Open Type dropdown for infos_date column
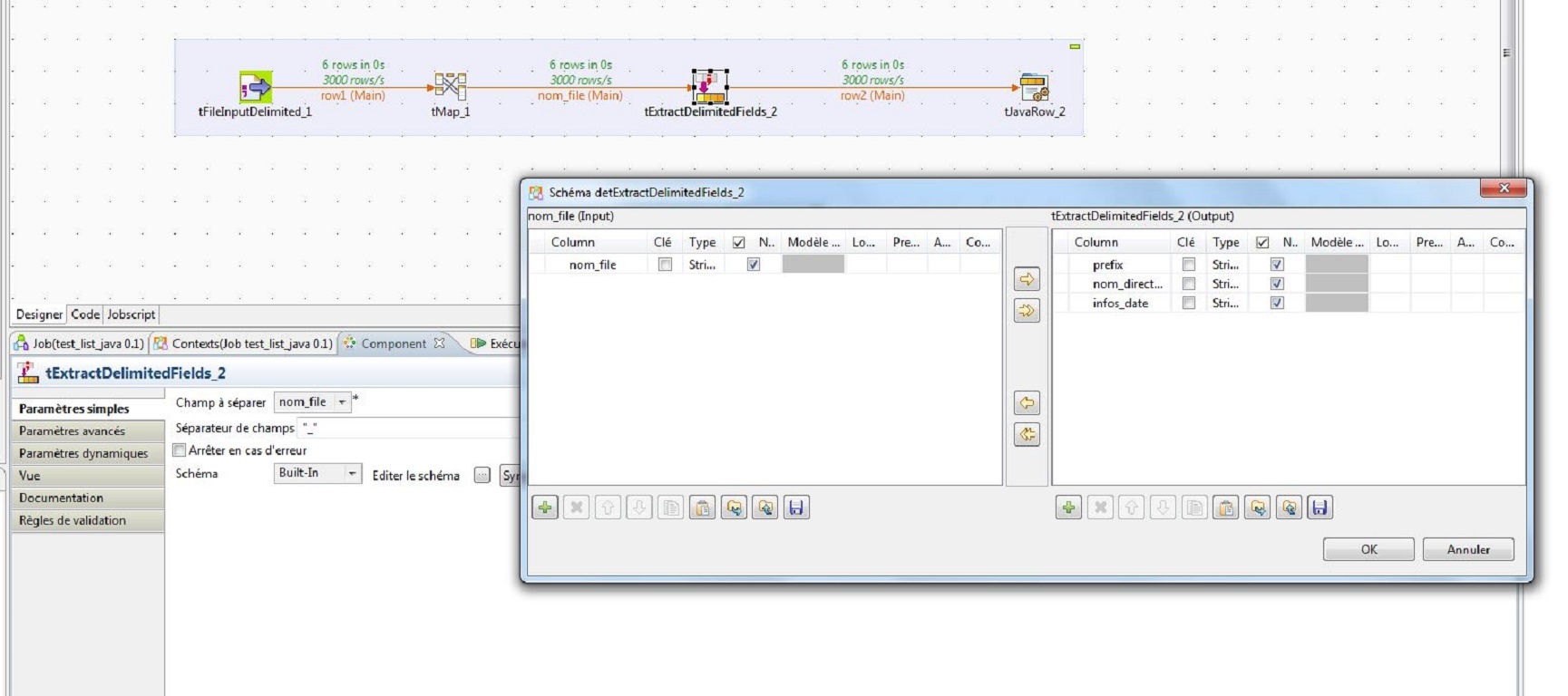 [x=1226, y=303]
